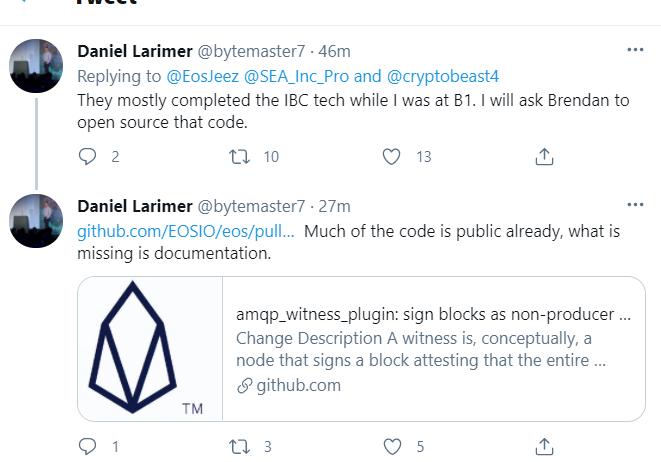Click the EOS logo card thumbnail

pyautogui.click(x=150, y=349)
